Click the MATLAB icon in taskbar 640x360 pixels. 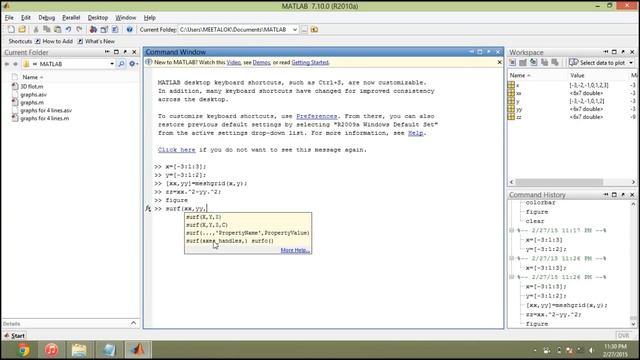(137, 350)
